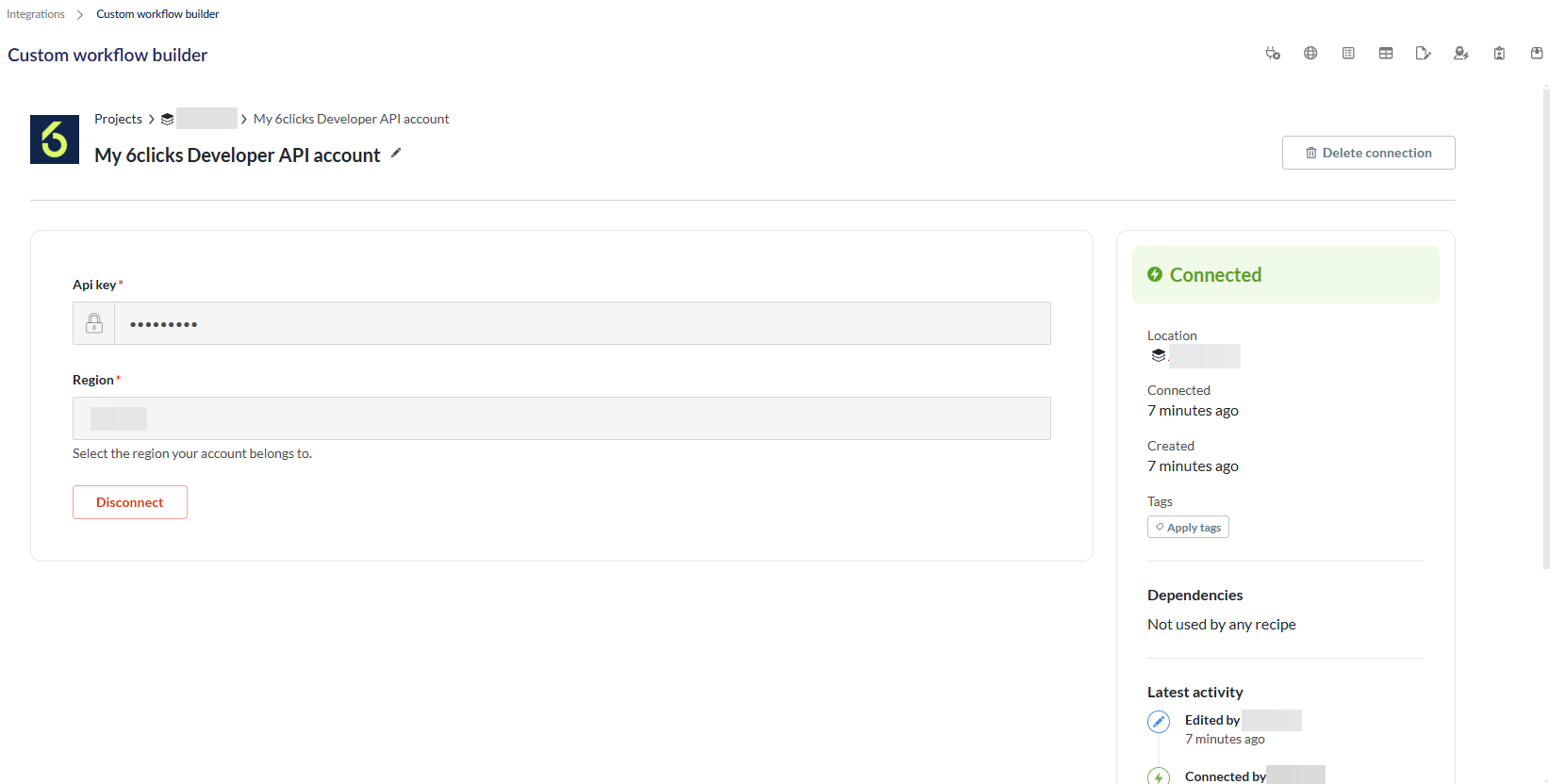The width and height of the screenshot is (1565, 784).
Task: Open the user with lightning icon
Action: coord(1461,54)
